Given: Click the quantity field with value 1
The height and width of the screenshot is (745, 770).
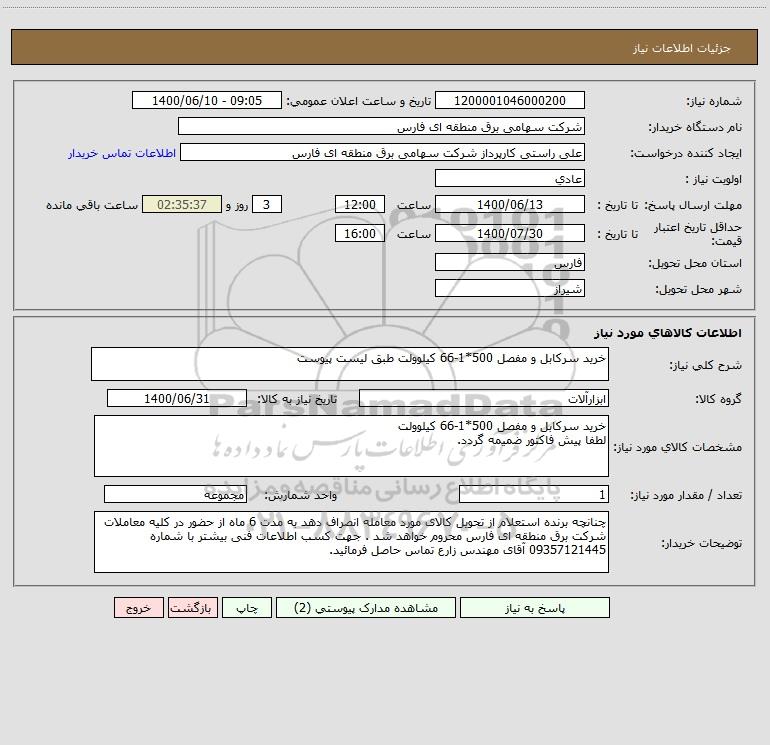Looking at the screenshot, I should tap(534, 494).
